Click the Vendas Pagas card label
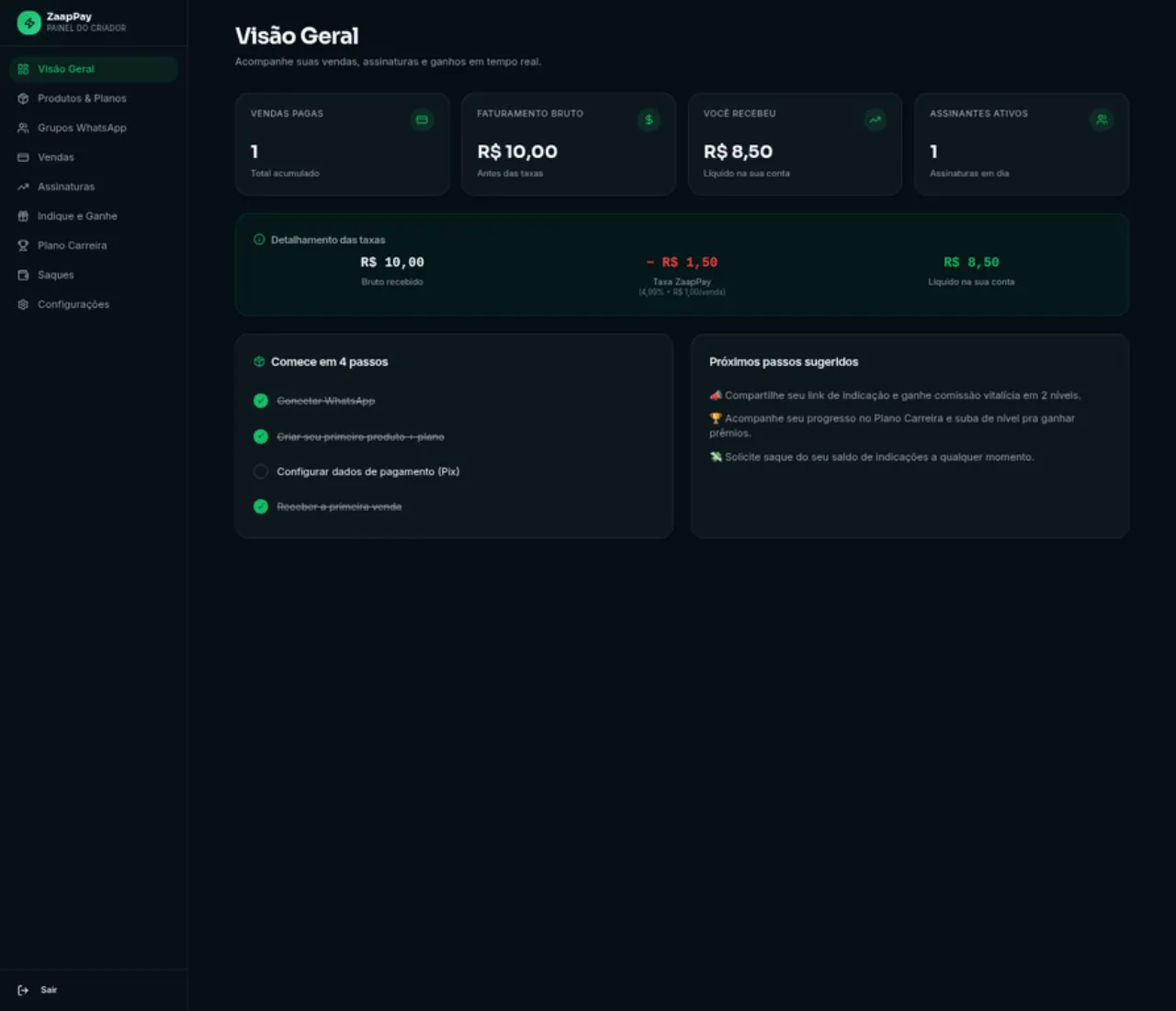 pyautogui.click(x=287, y=114)
